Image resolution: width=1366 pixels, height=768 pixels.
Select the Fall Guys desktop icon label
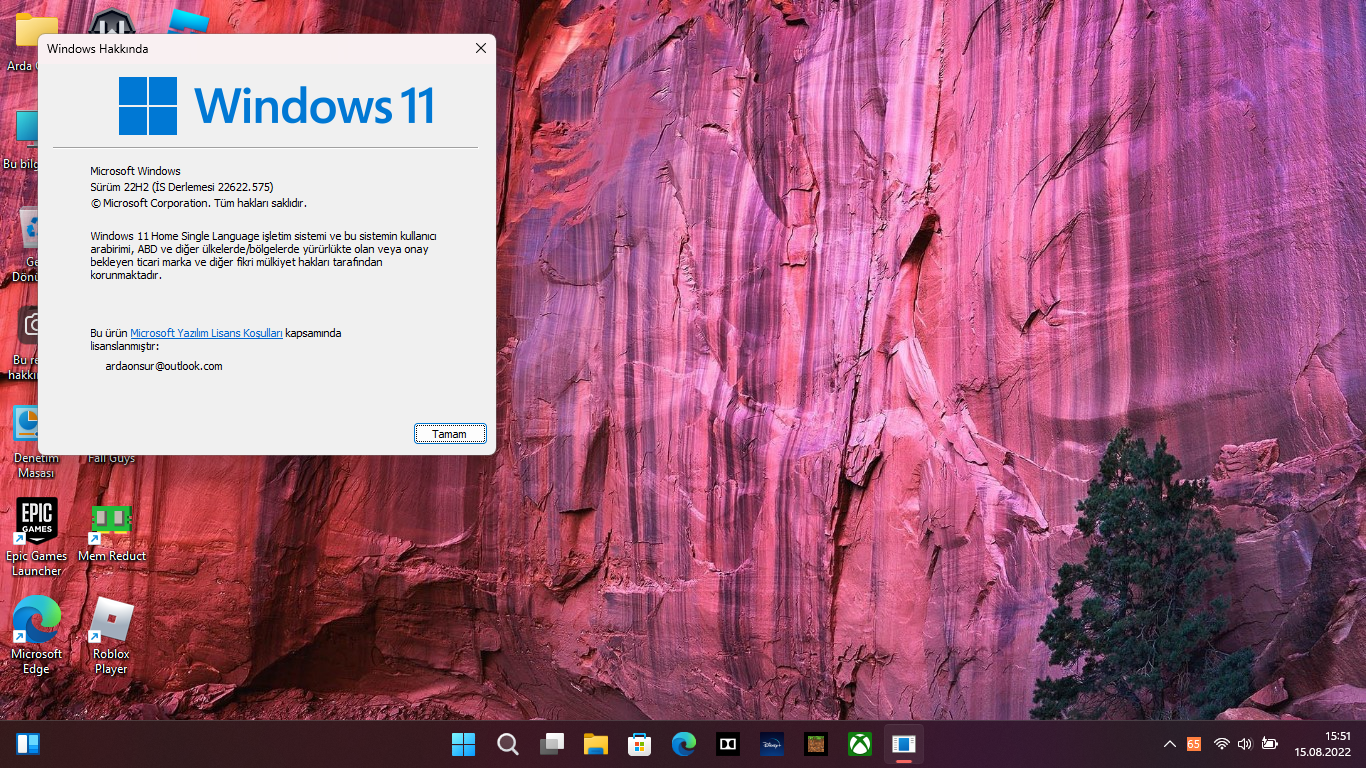click(x=111, y=459)
